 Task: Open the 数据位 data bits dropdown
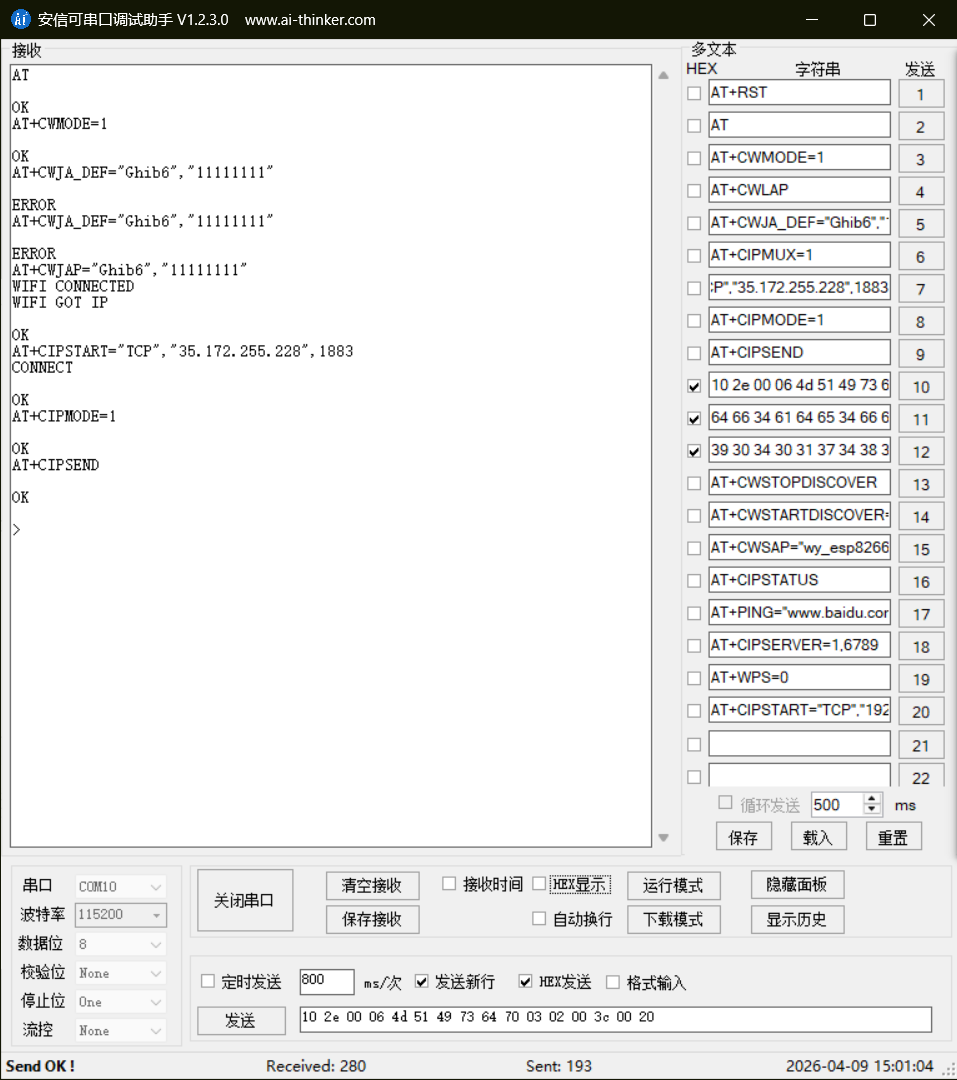click(x=121, y=944)
